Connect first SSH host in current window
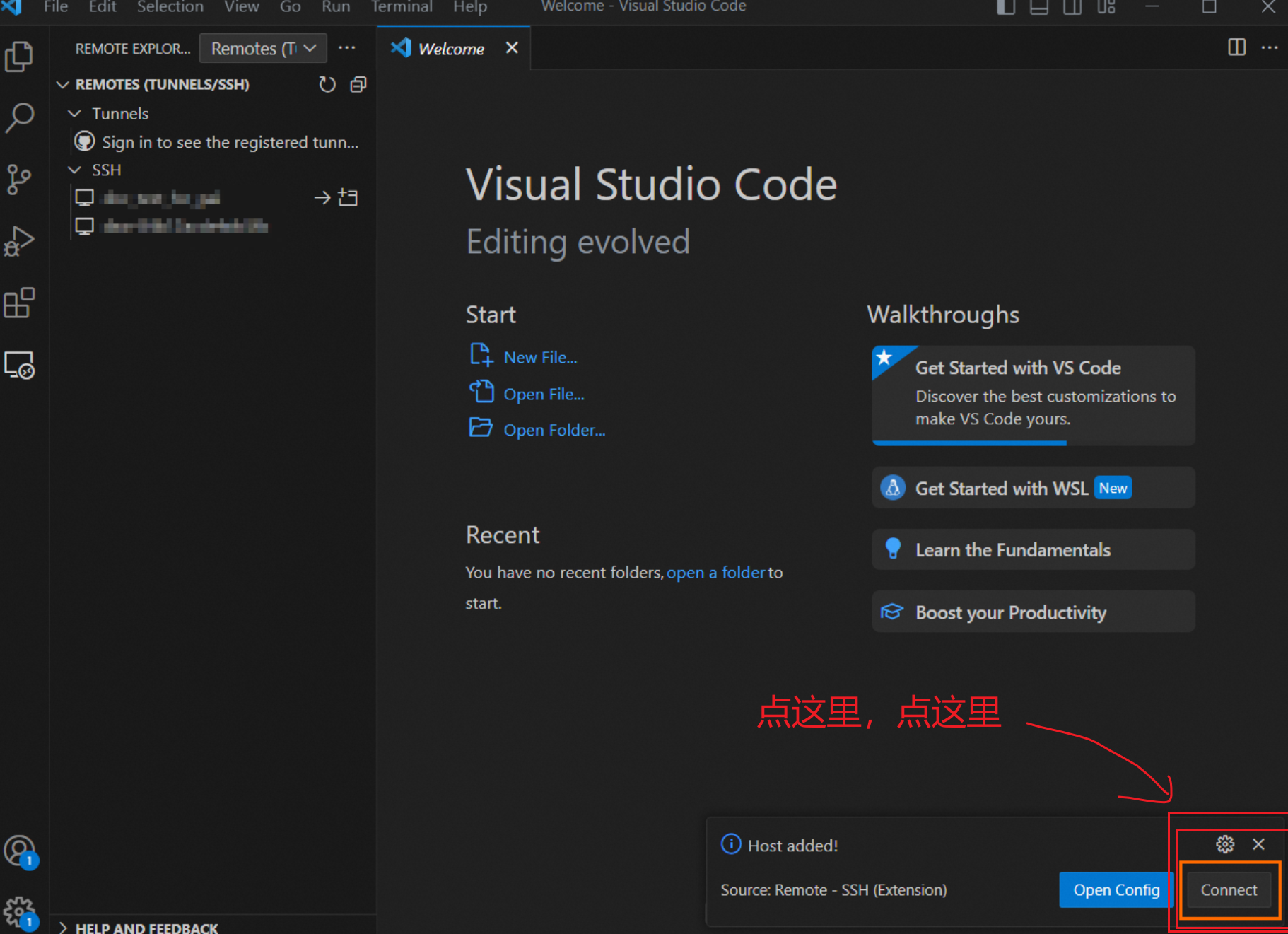 click(322, 198)
